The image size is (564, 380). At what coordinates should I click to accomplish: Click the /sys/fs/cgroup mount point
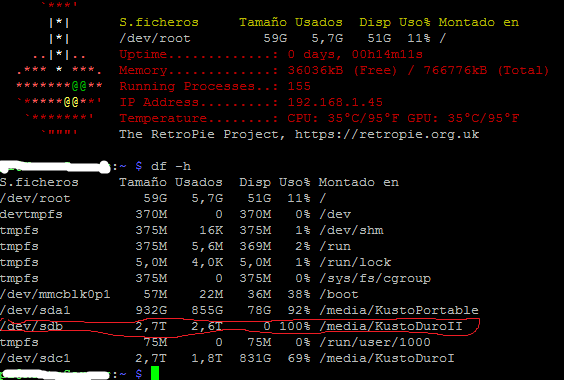pyautogui.click(x=375, y=279)
